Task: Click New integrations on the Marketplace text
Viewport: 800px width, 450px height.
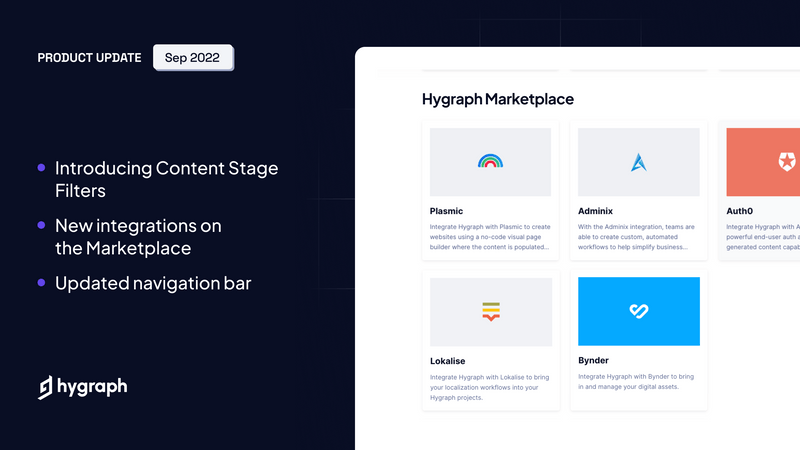Action: tap(138, 237)
